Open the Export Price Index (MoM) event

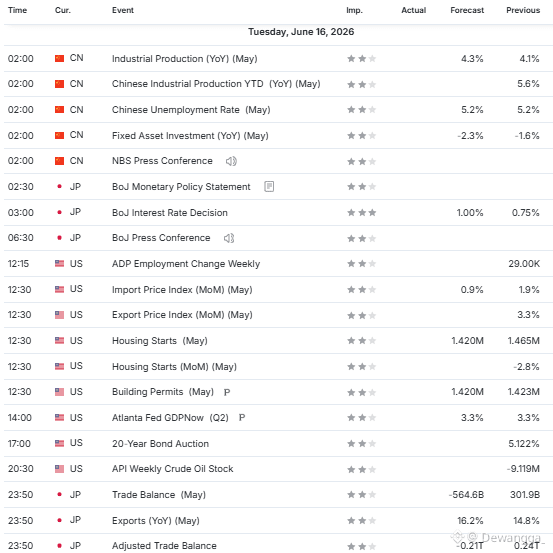pyautogui.click(x=182, y=315)
